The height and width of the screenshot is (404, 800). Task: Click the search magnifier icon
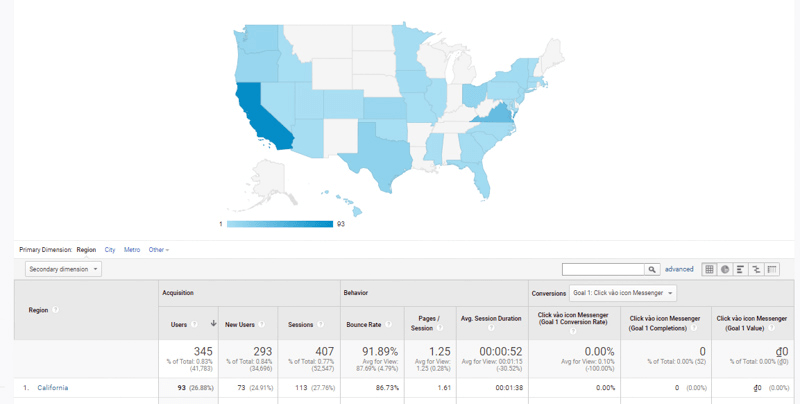tap(652, 269)
